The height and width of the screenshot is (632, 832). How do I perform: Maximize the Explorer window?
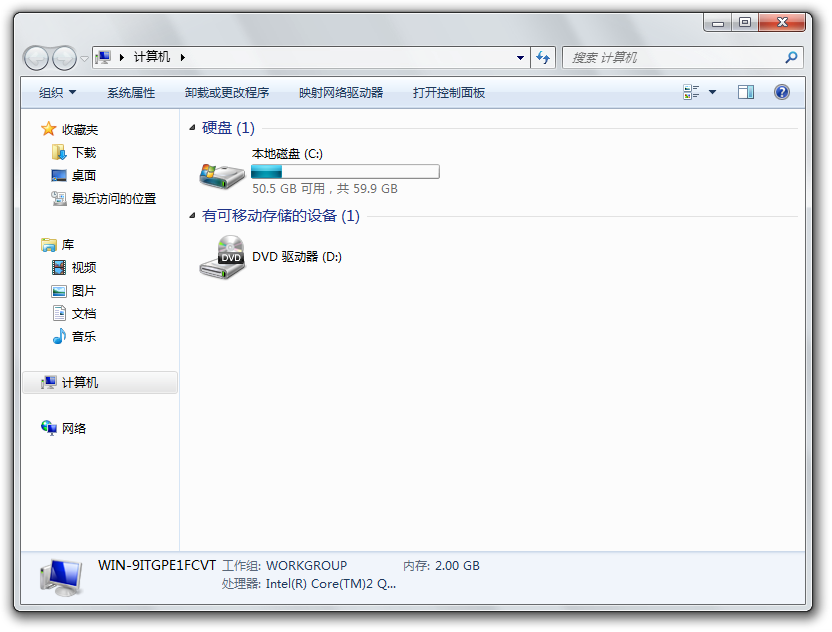[745, 22]
